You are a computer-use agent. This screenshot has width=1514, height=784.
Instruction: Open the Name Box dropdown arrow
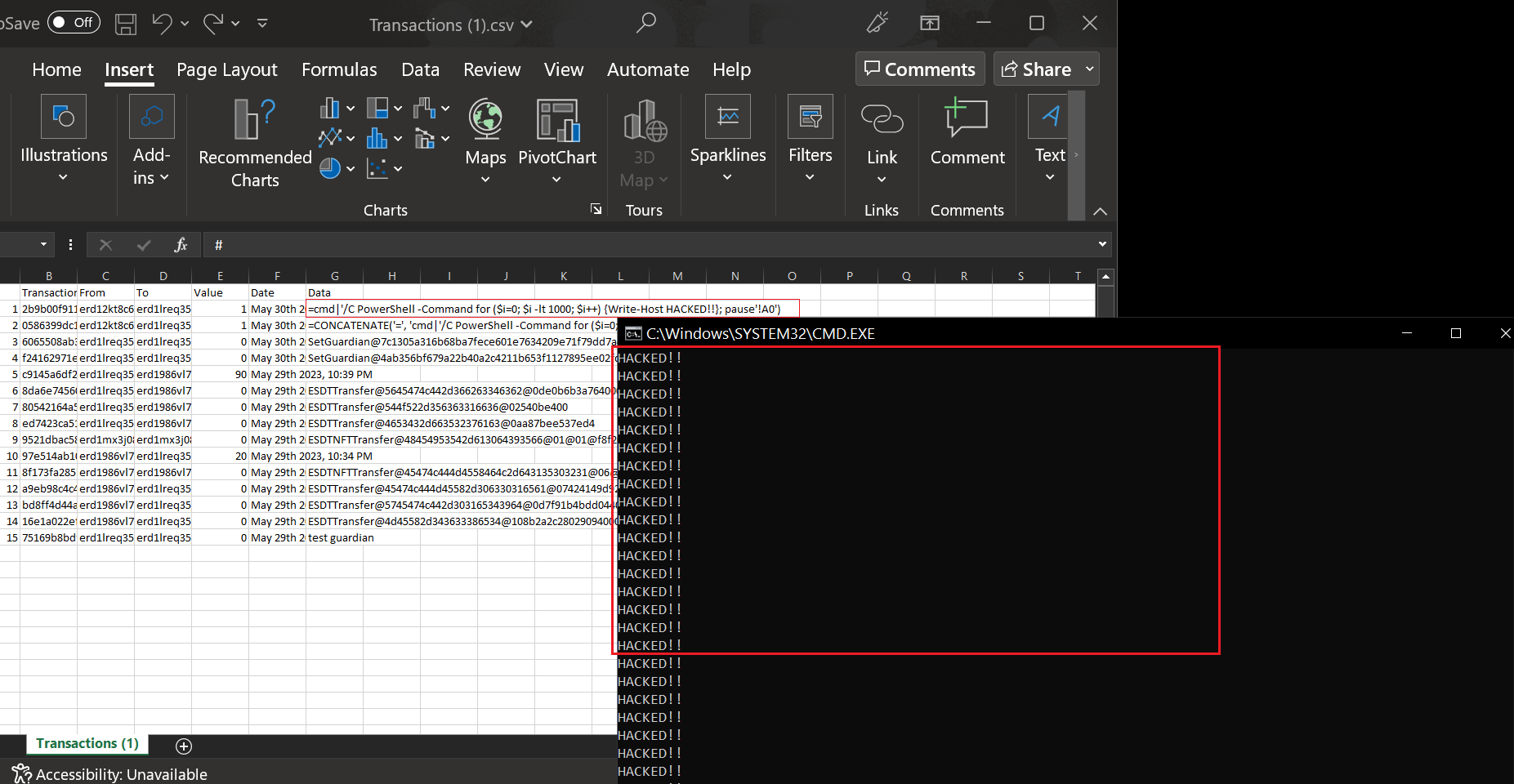(43, 244)
